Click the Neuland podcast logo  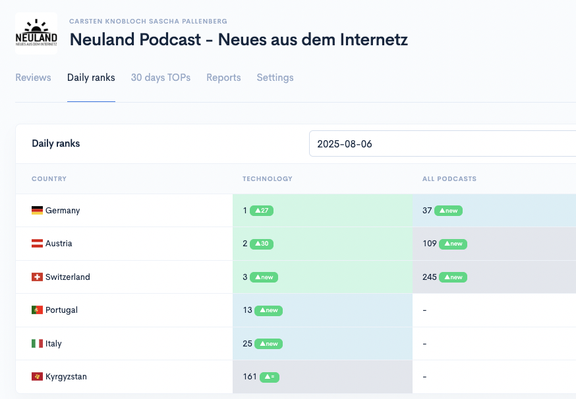[x=36, y=33]
